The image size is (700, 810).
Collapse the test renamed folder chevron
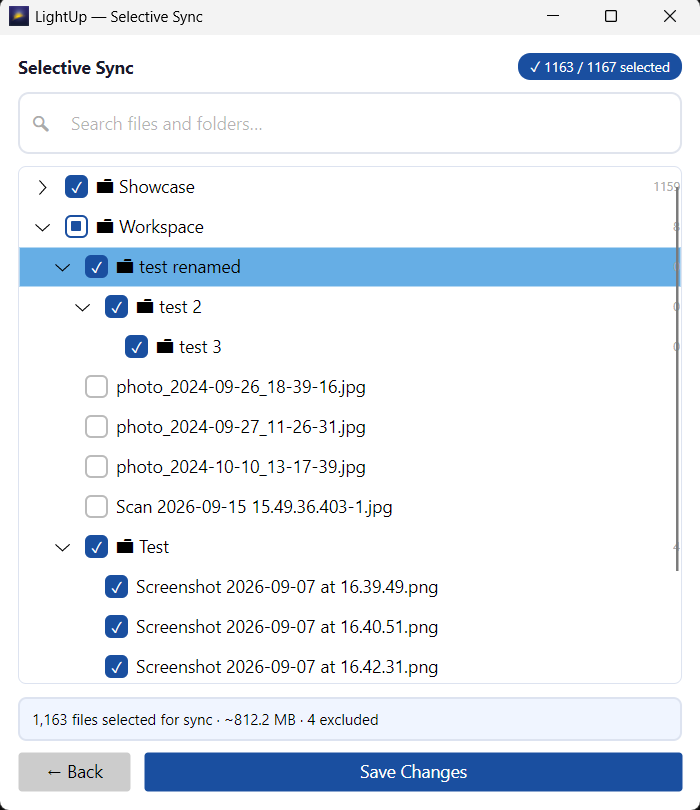63,267
